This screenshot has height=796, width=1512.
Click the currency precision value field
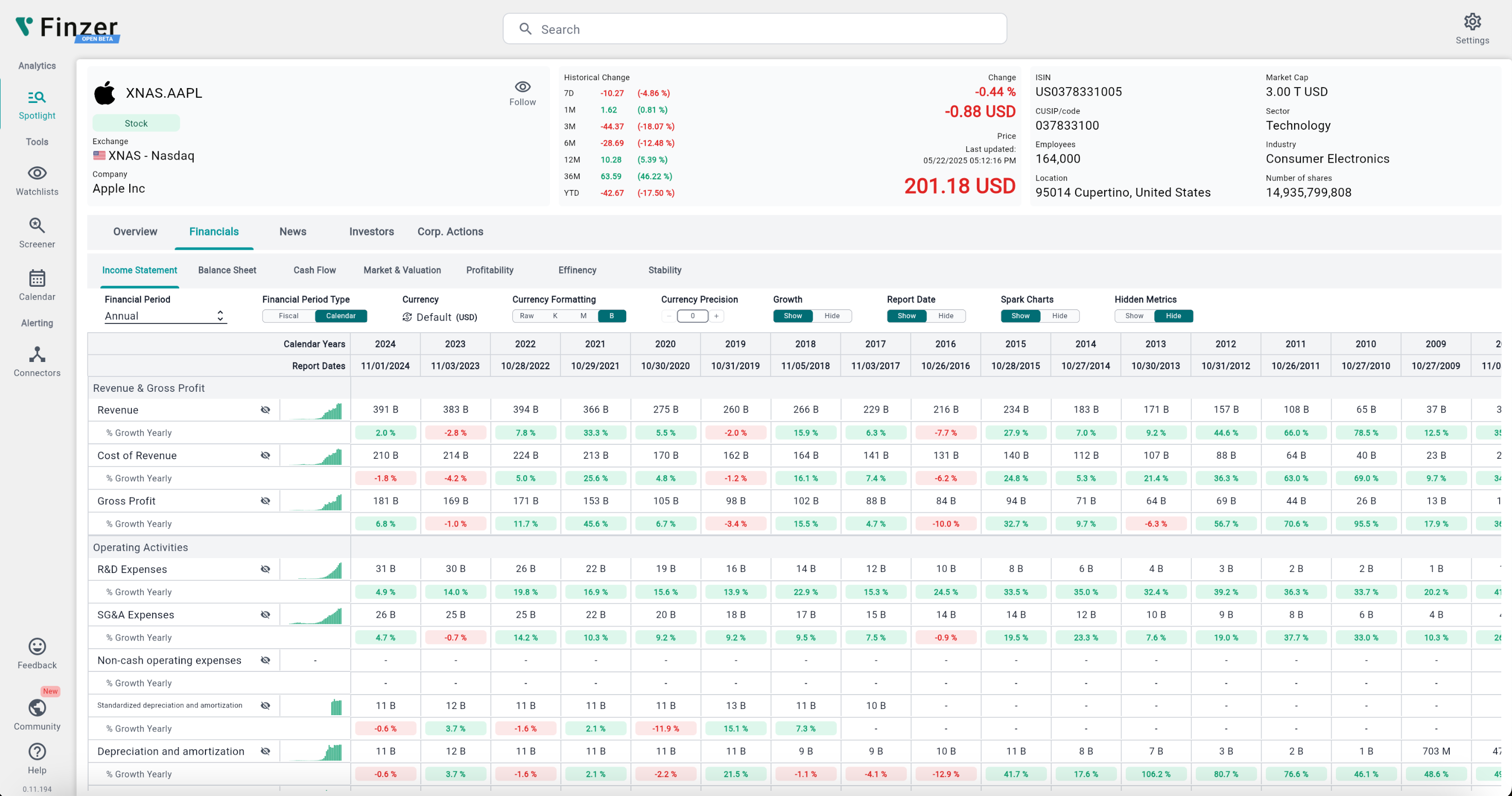point(693,316)
